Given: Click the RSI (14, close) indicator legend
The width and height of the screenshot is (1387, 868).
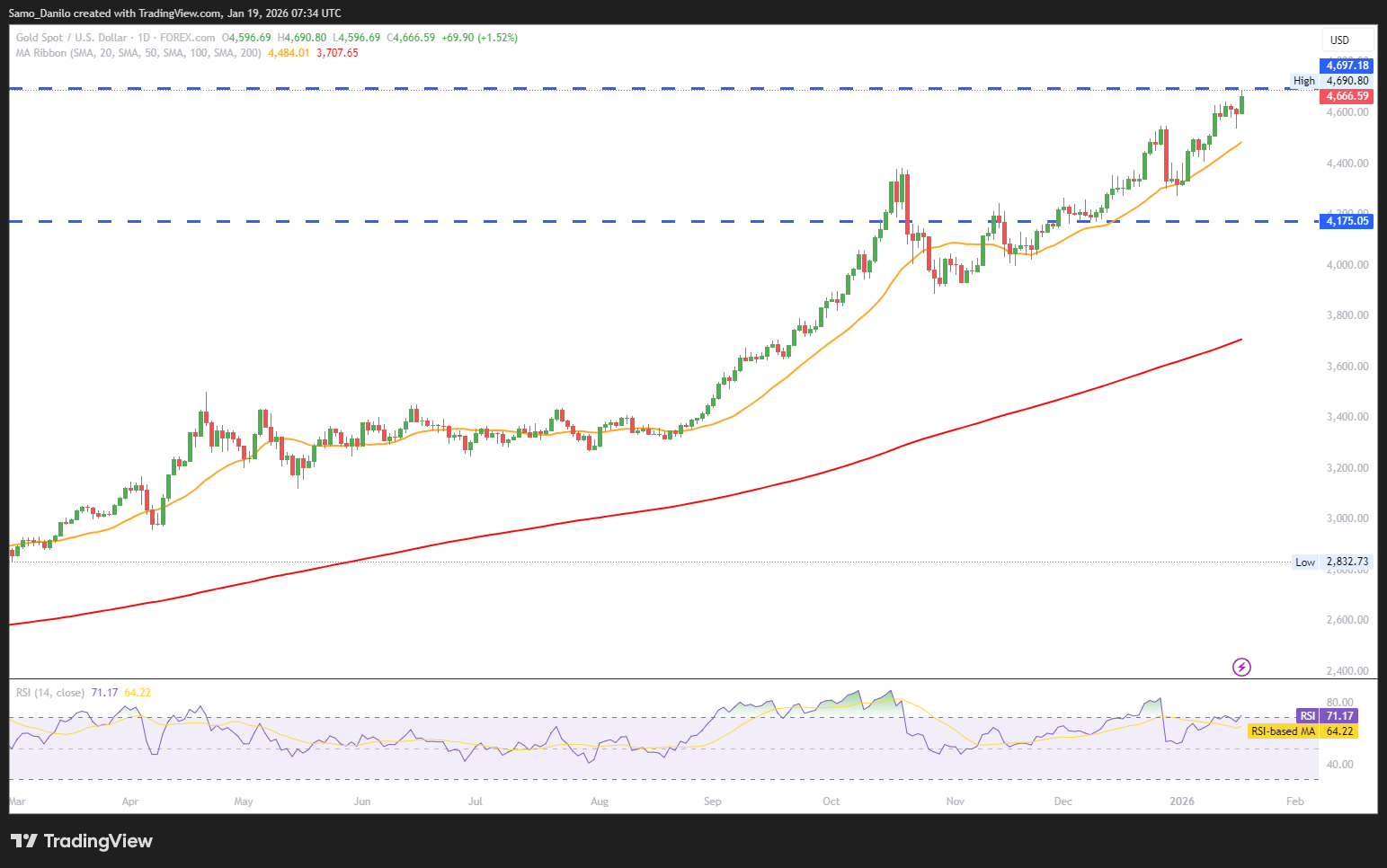Looking at the screenshot, I should tap(50, 693).
